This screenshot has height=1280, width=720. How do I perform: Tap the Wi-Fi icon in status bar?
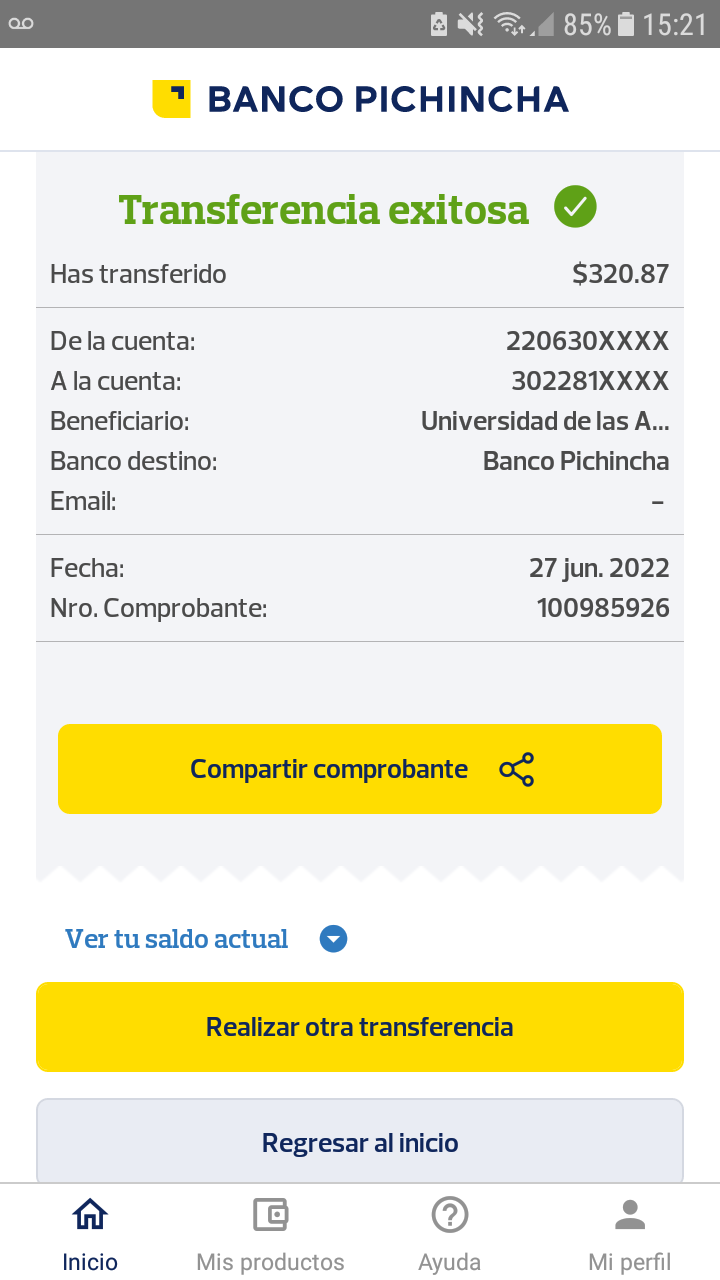[x=510, y=24]
